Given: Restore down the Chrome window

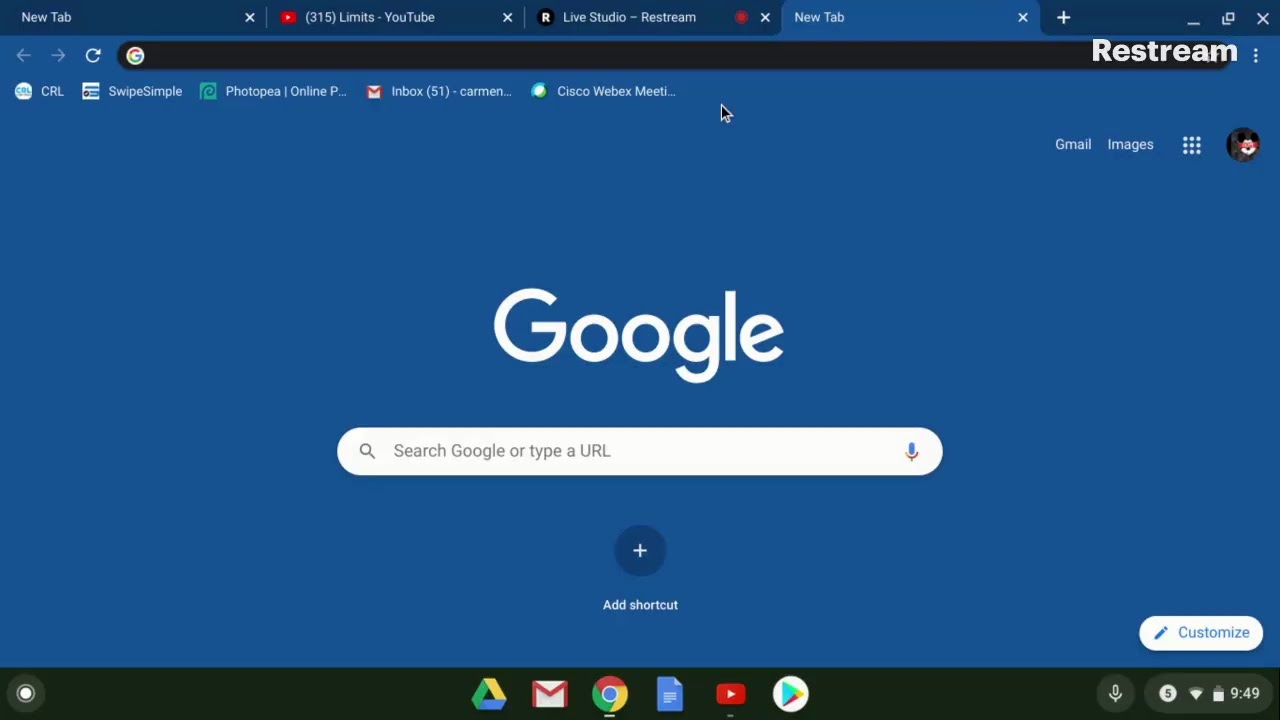Looking at the screenshot, I should [1228, 18].
